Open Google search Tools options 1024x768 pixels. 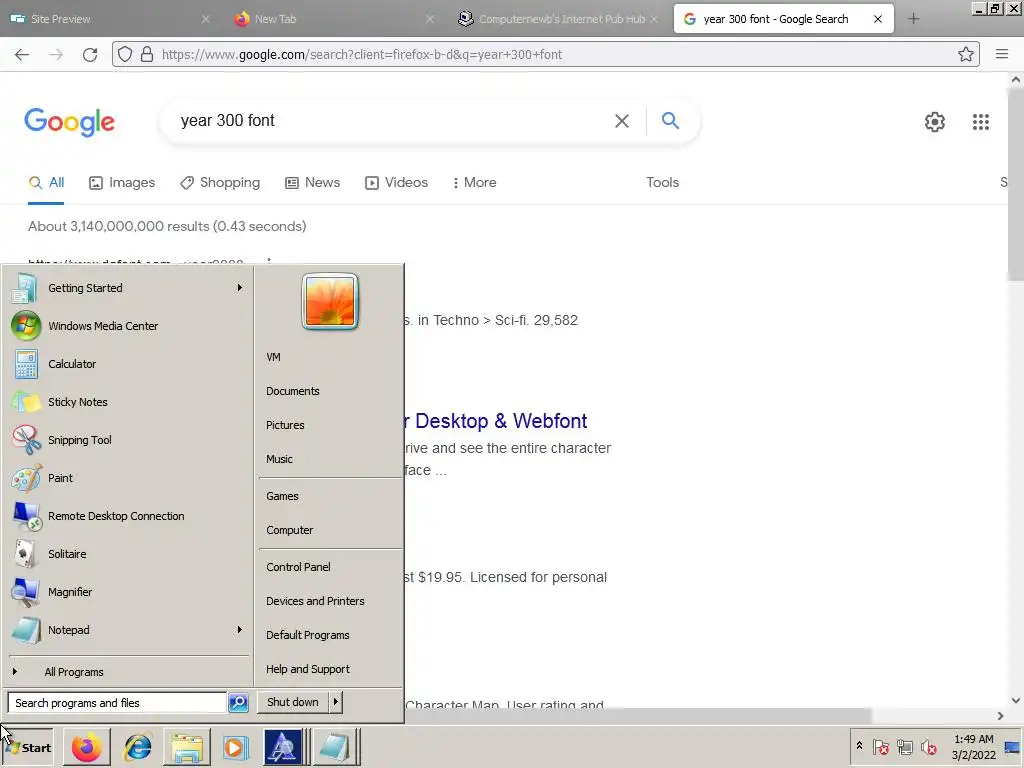point(662,183)
